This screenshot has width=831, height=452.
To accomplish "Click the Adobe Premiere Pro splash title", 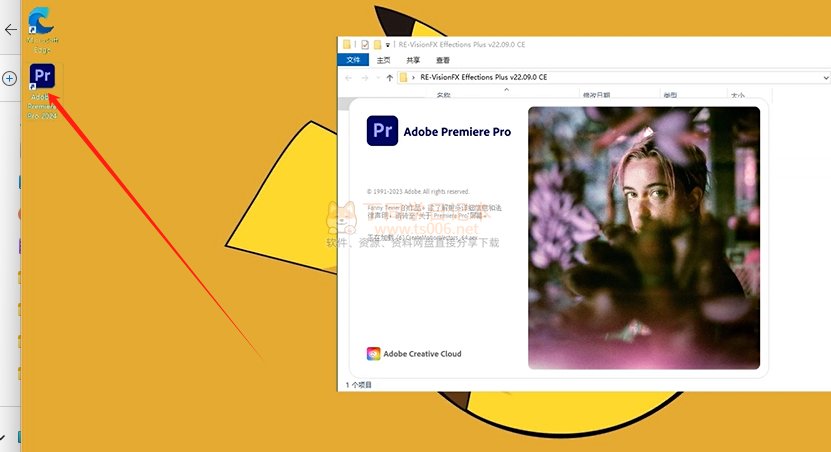I will coord(457,131).
